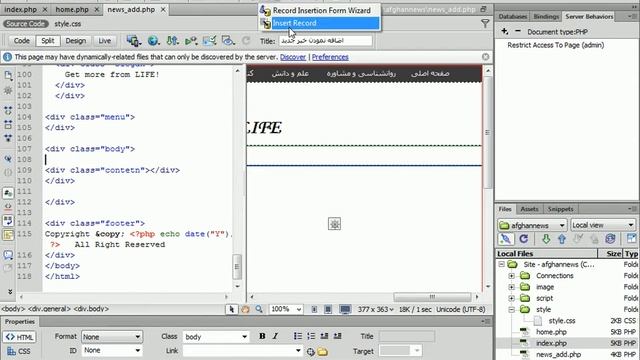Switch to home.php document tab
Image resolution: width=640 pixels, height=360 pixels.
72,9
